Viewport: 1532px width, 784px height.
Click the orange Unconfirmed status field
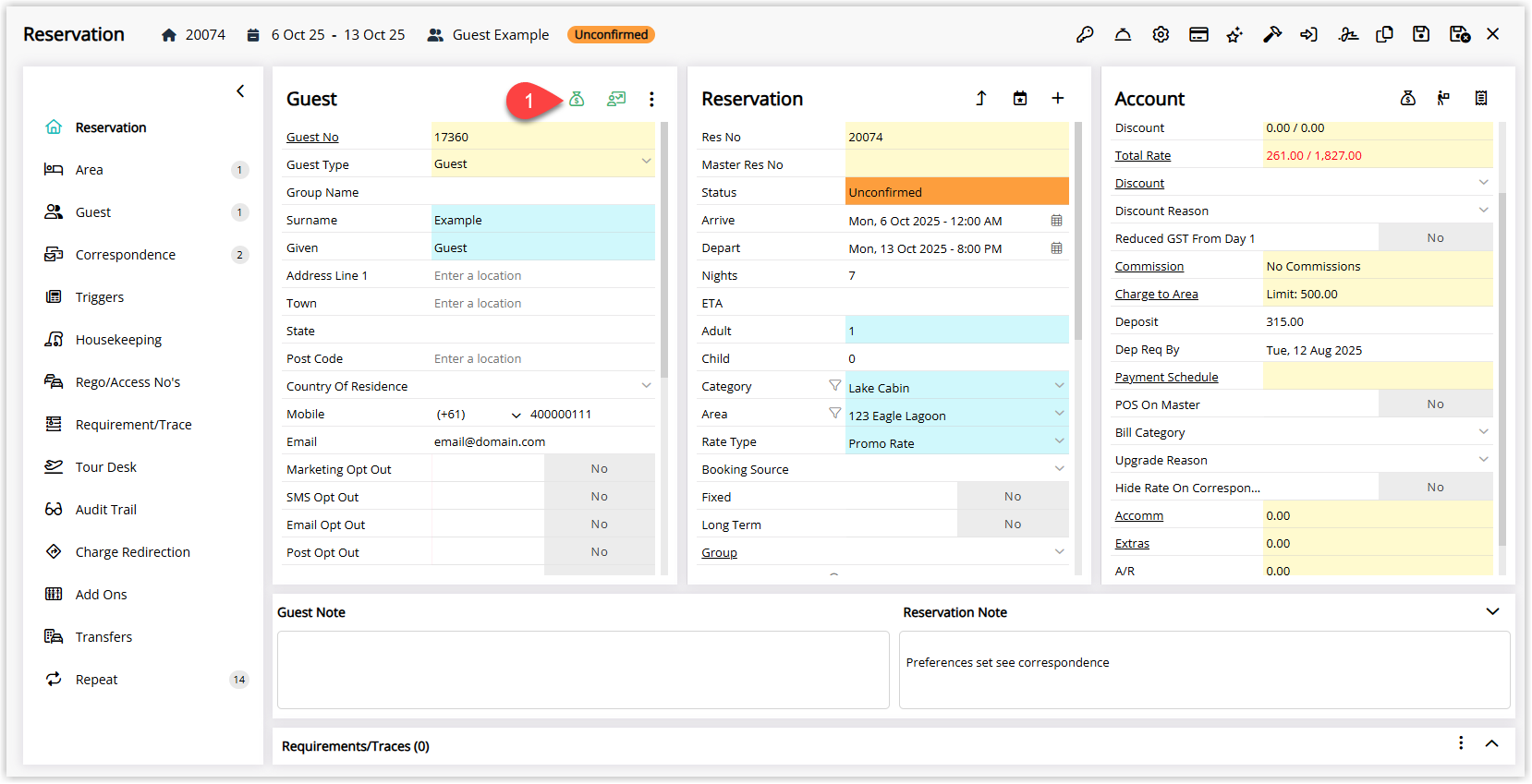pyautogui.click(x=957, y=191)
